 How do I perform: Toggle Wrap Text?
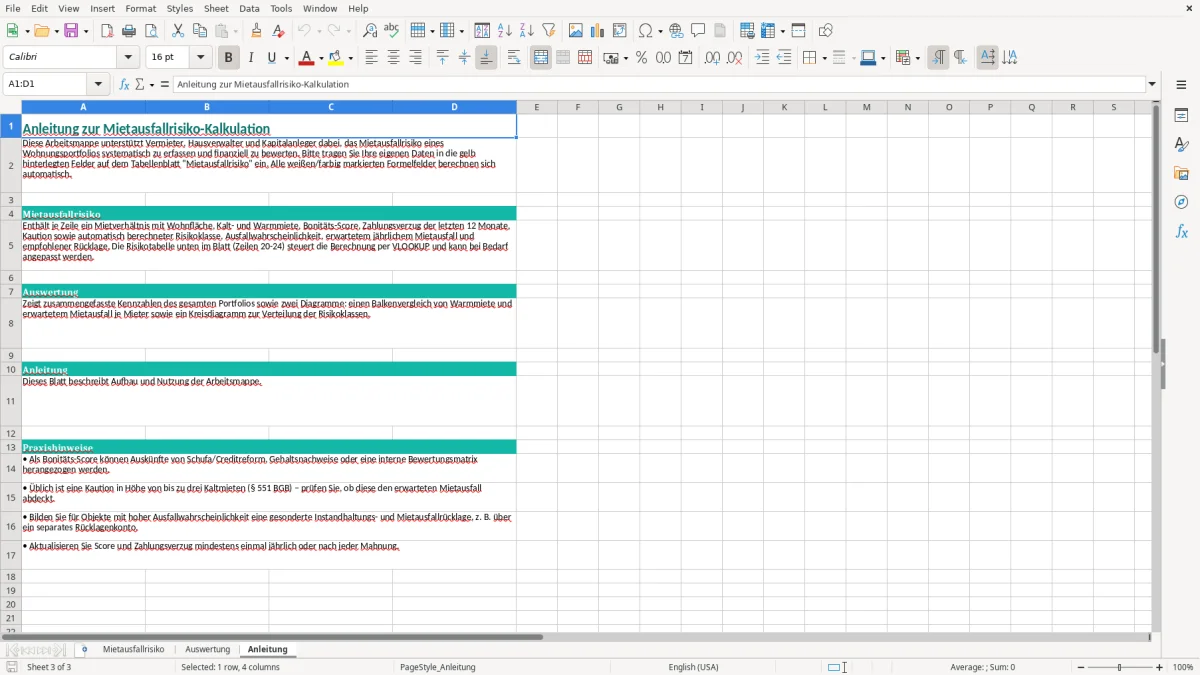pos(514,58)
